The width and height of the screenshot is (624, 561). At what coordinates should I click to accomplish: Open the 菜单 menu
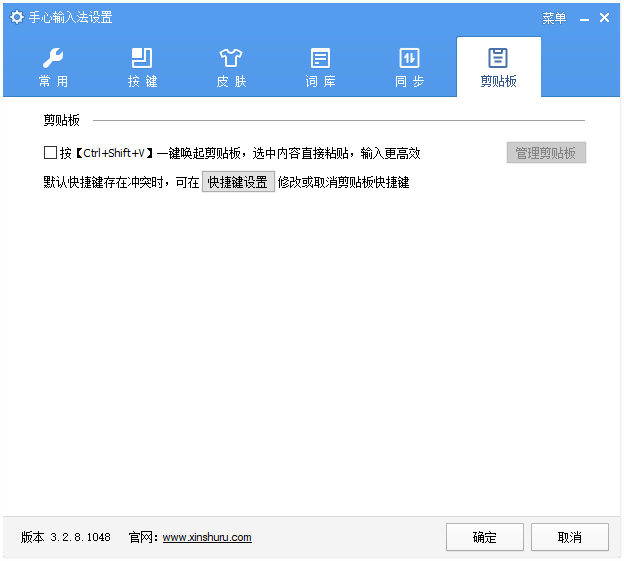click(554, 18)
